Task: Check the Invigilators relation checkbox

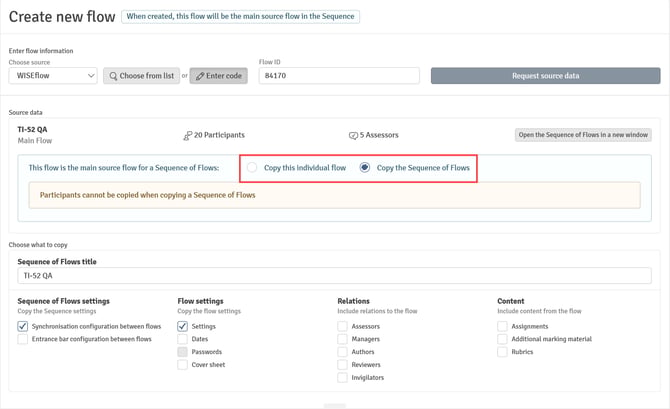Action: pyautogui.click(x=342, y=378)
